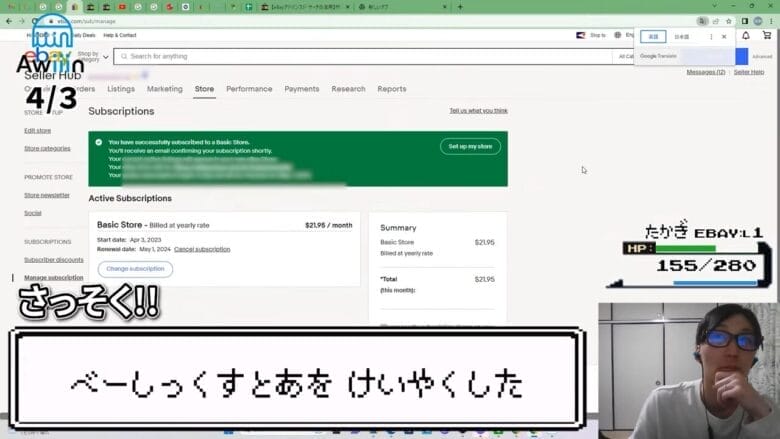Bookmark this page with the star icon
Viewport: 780px width, 439px height.
coord(729,21)
